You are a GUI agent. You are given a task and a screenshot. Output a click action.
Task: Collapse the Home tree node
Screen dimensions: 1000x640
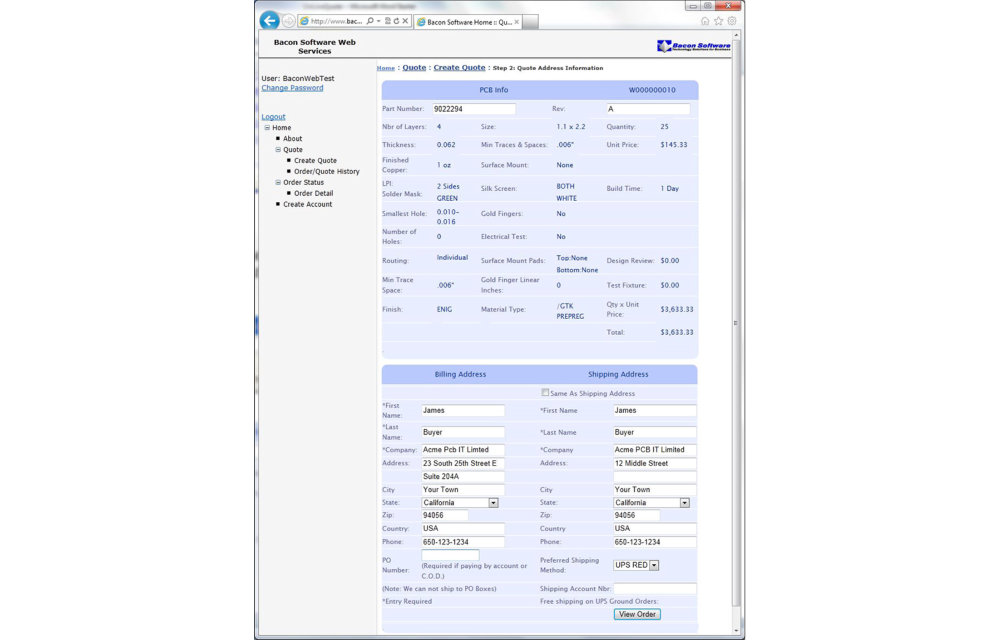pyautogui.click(x=267, y=127)
